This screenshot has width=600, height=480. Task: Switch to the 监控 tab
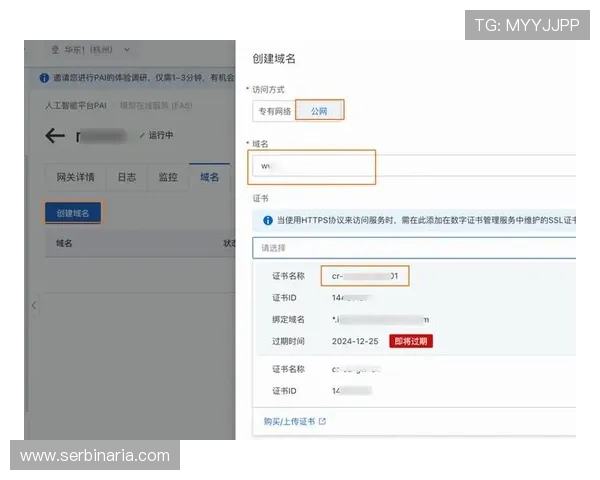coord(168,177)
